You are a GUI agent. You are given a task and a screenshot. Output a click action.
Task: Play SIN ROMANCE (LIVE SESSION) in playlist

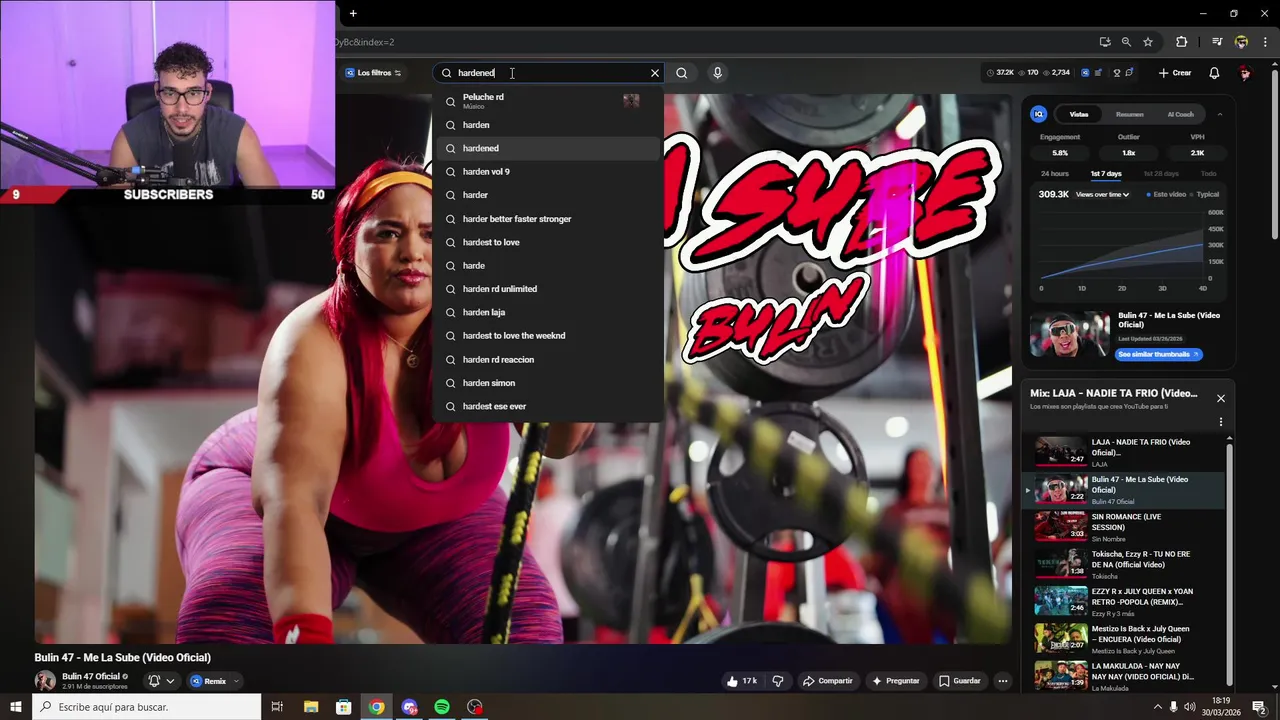(x=1125, y=527)
